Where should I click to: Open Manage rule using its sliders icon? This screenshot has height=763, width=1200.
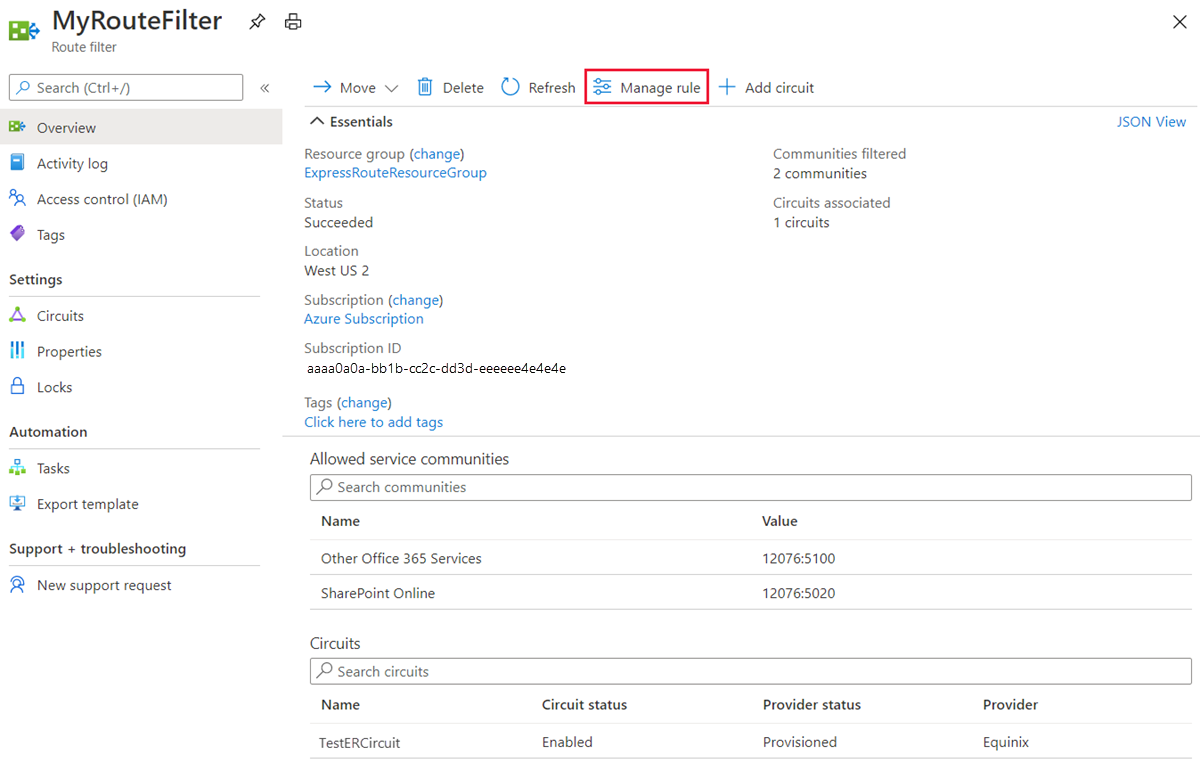(x=601, y=87)
